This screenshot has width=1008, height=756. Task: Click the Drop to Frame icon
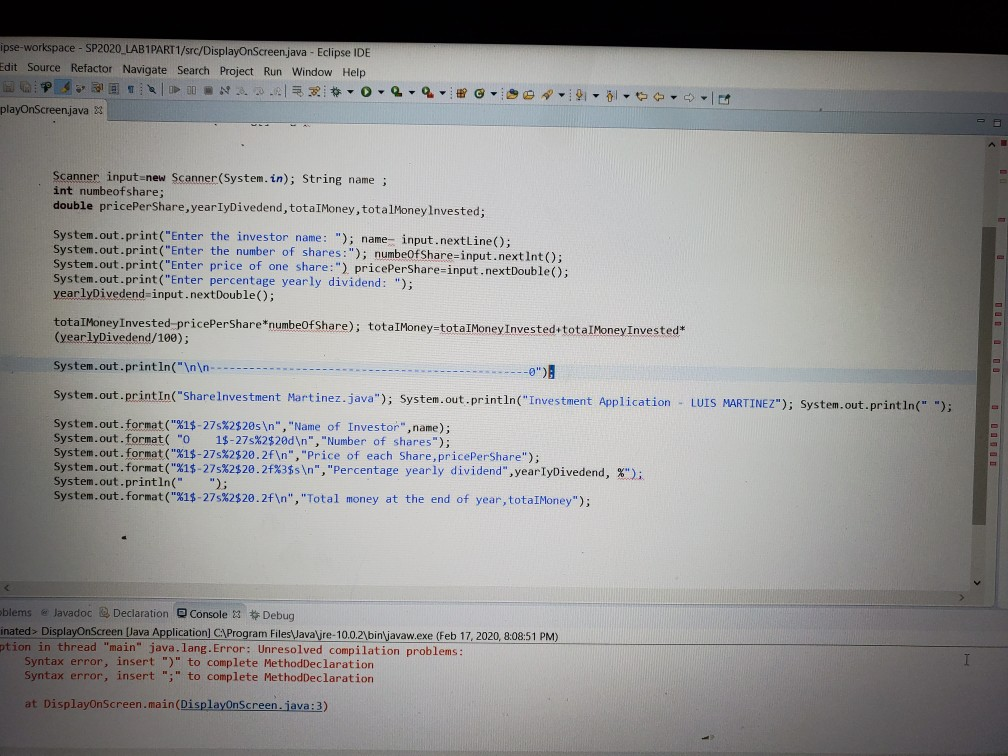(297, 91)
